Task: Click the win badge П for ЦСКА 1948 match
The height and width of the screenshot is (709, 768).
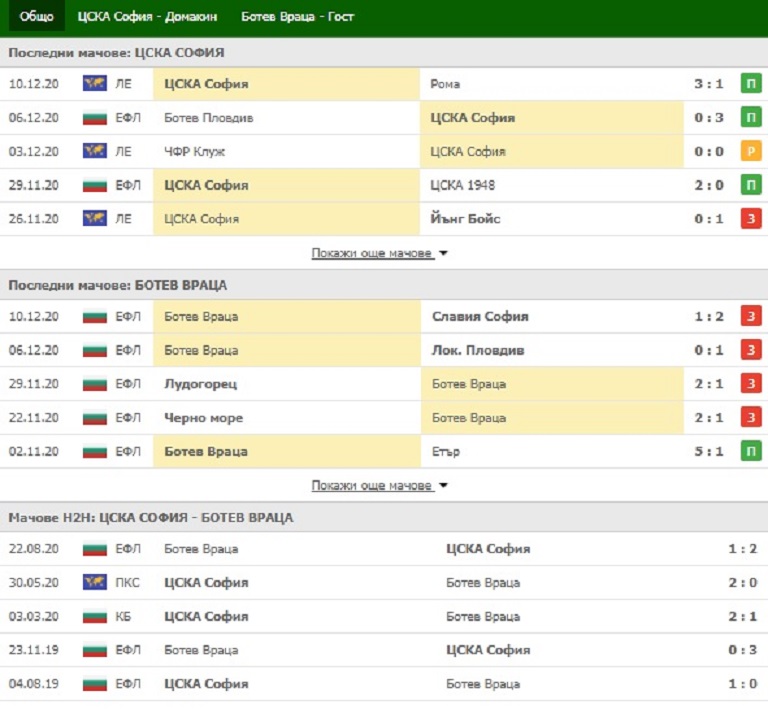Action: point(751,185)
